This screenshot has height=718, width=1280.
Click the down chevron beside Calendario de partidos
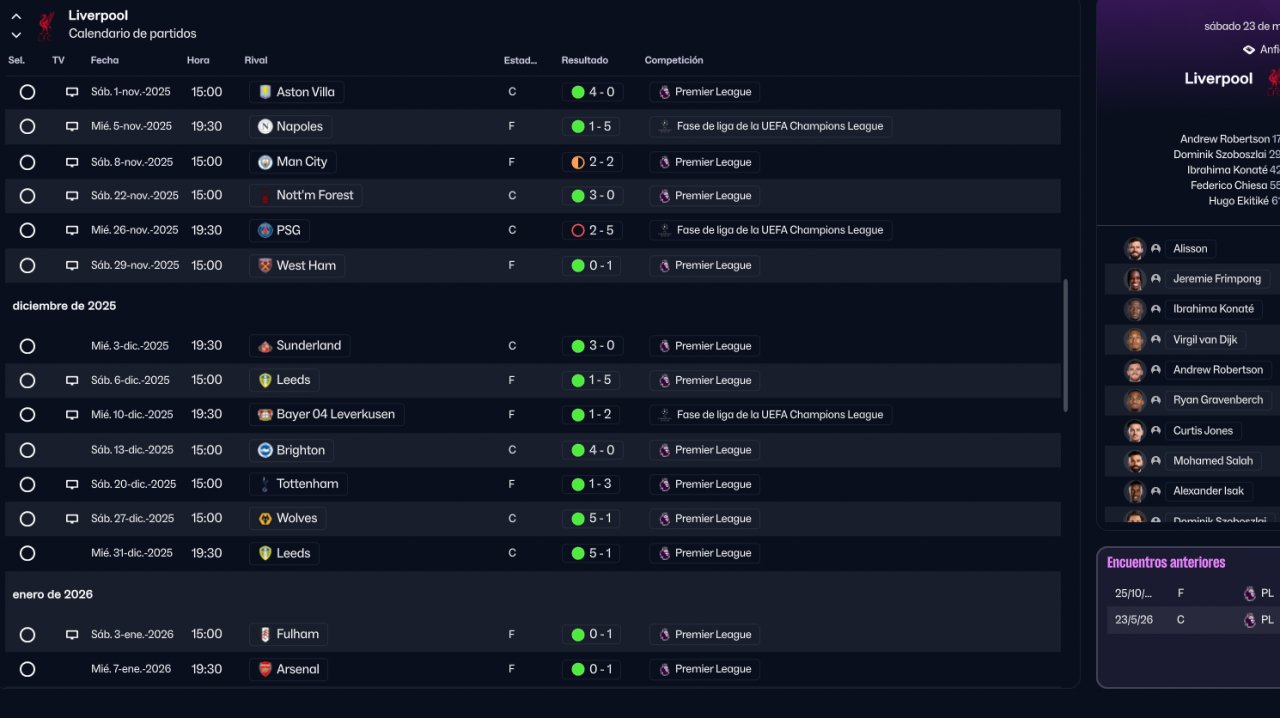[16, 35]
